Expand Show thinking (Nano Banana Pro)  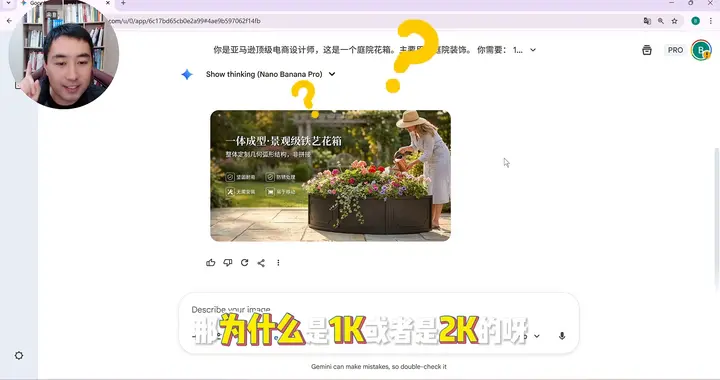[x=270, y=74]
